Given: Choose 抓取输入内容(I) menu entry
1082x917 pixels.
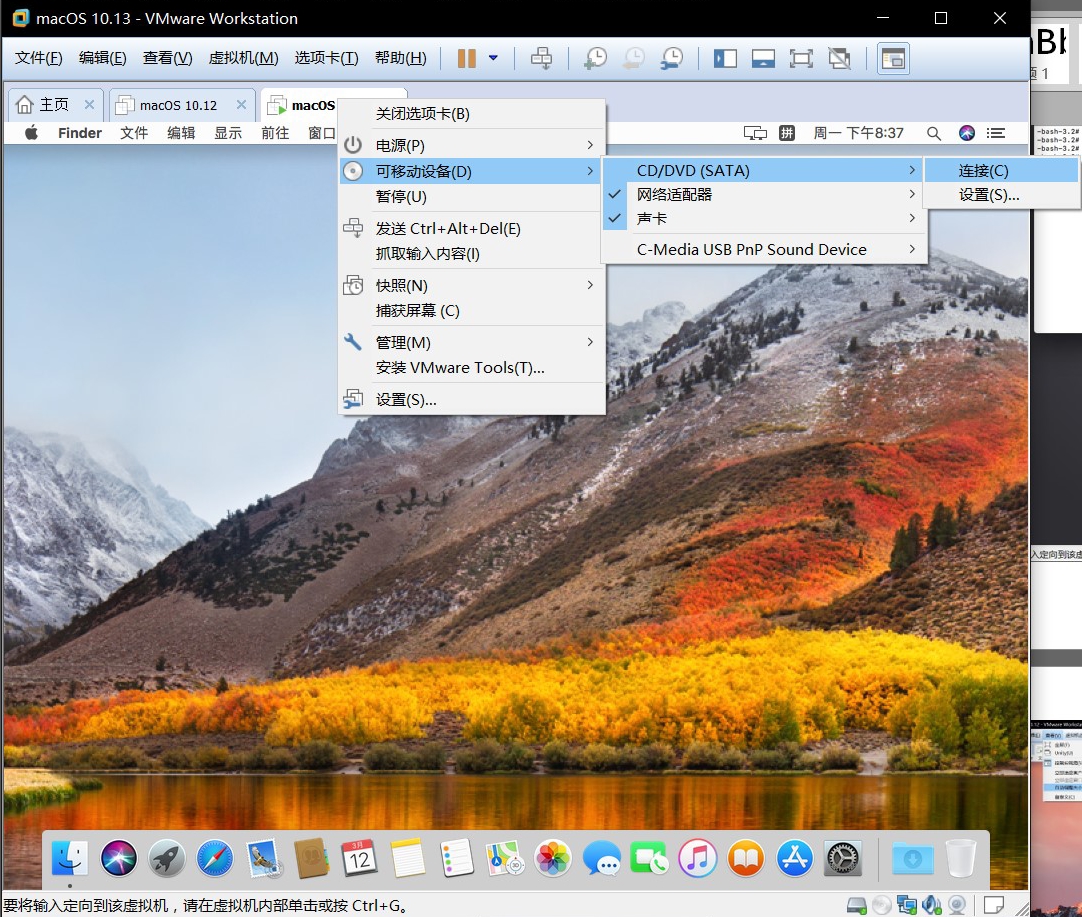Looking at the screenshot, I should pyautogui.click(x=472, y=254).
